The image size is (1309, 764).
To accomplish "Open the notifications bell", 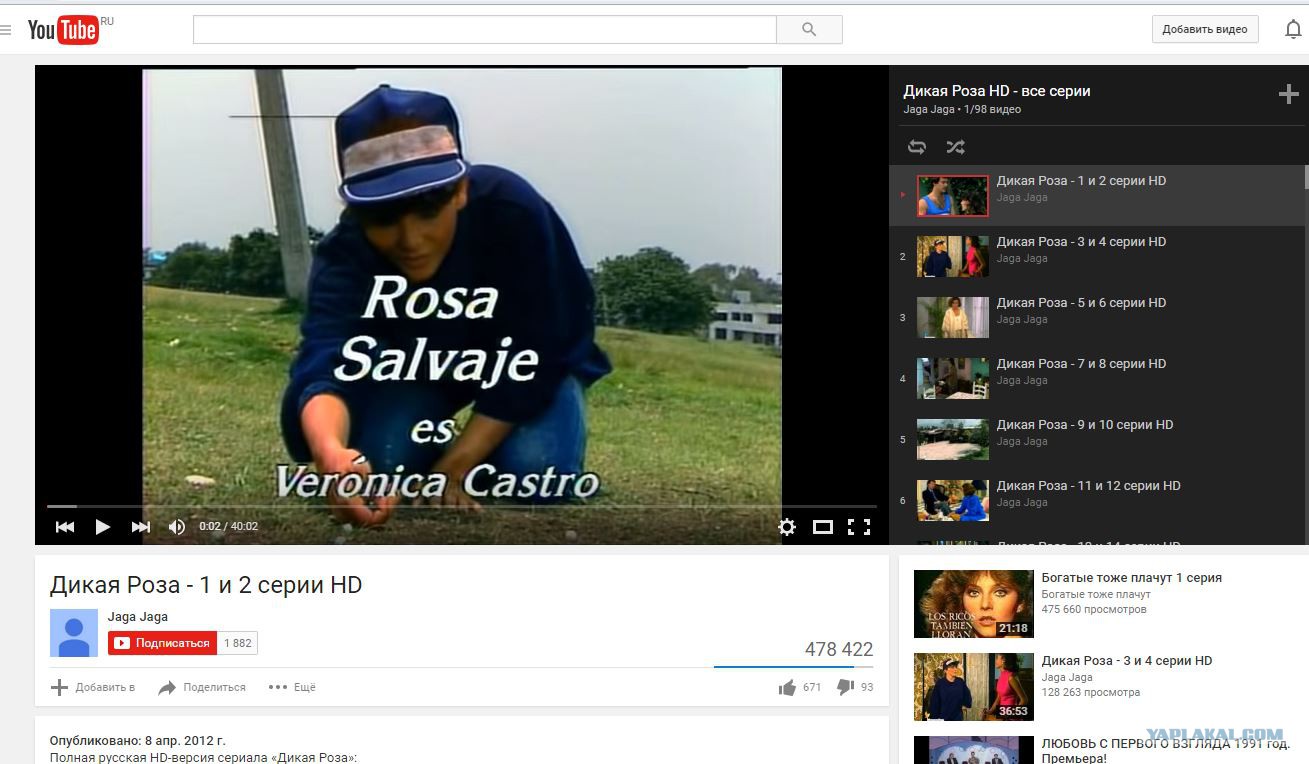I will point(1293,30).
